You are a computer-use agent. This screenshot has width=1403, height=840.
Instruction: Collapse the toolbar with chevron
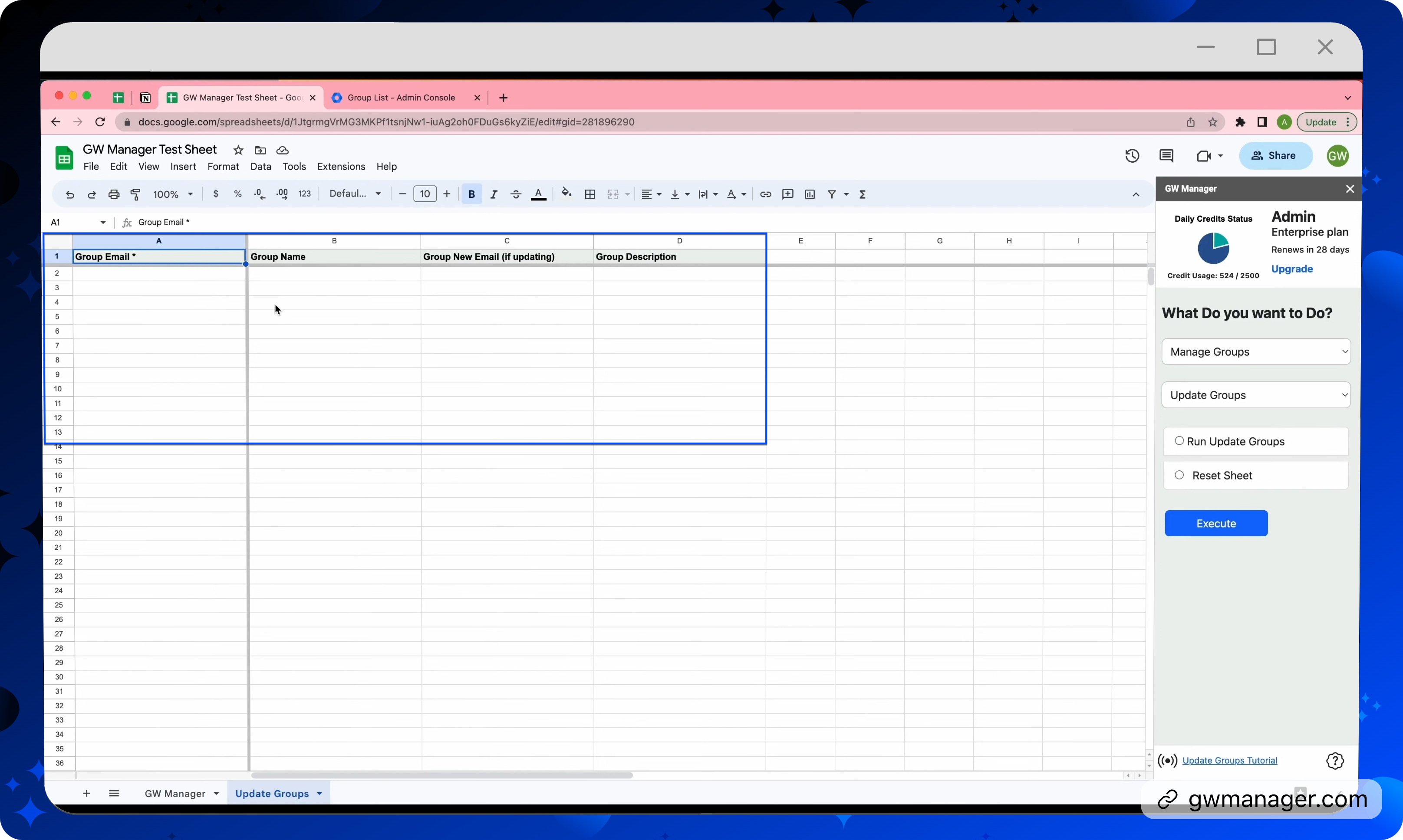tap(1136, 194)
